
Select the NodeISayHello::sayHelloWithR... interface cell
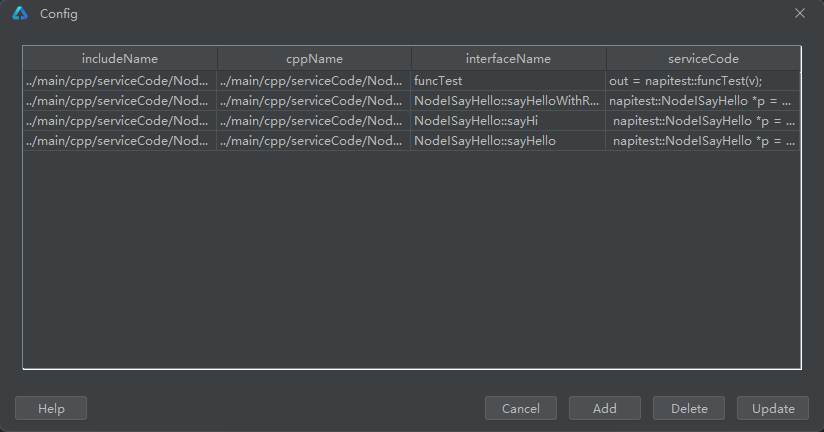[x=508, y=101]
